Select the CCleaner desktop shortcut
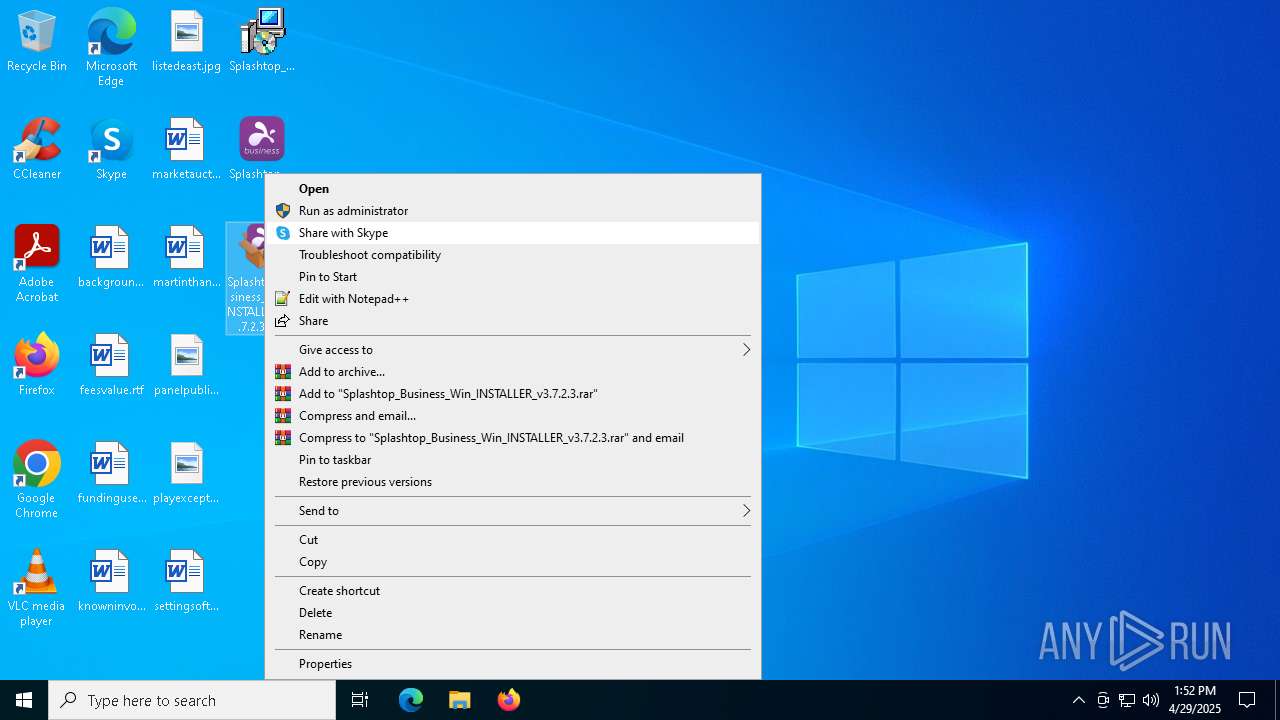 [37, 150]
